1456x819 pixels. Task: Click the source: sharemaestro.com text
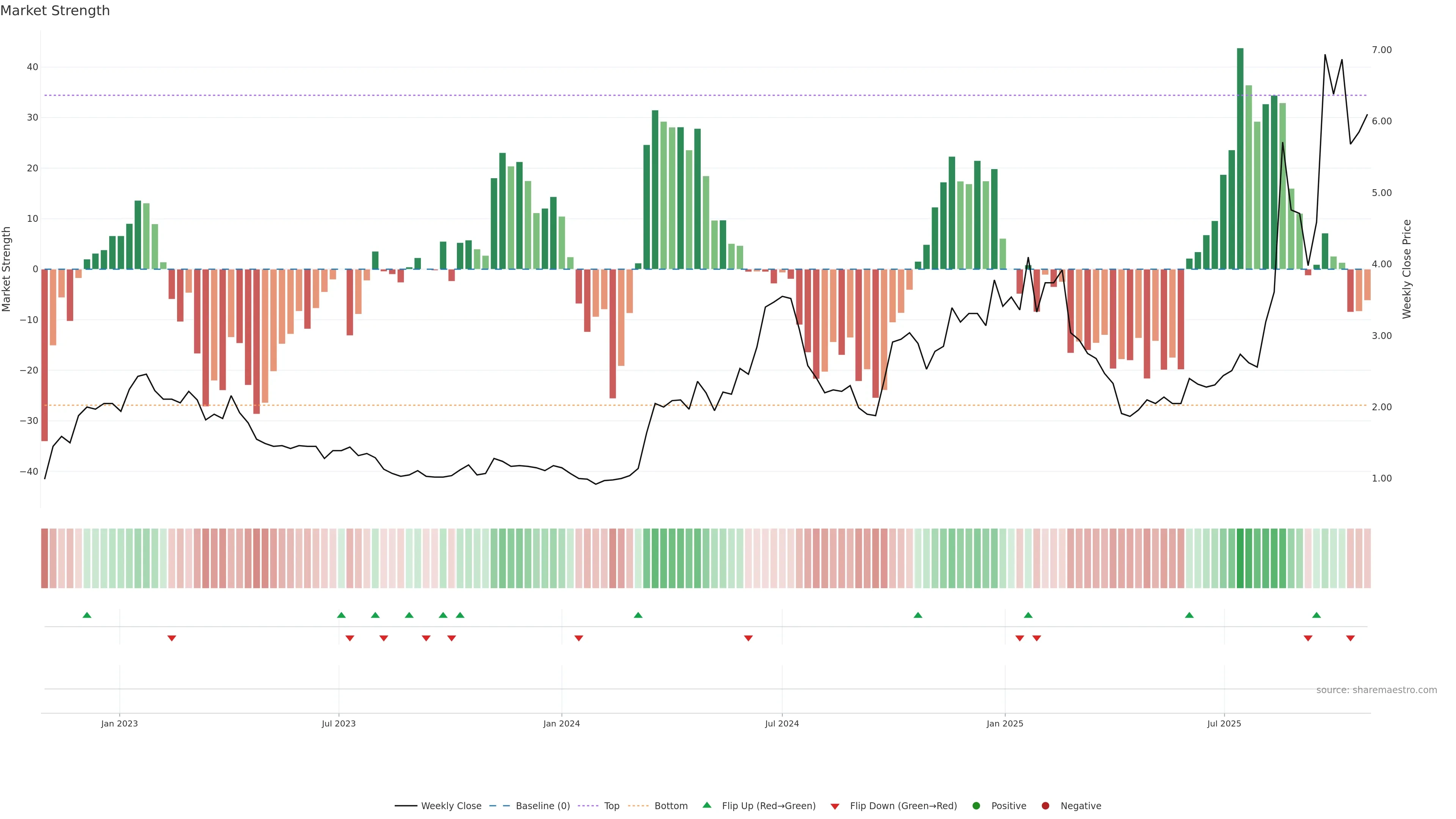(x=1376, y=690)
